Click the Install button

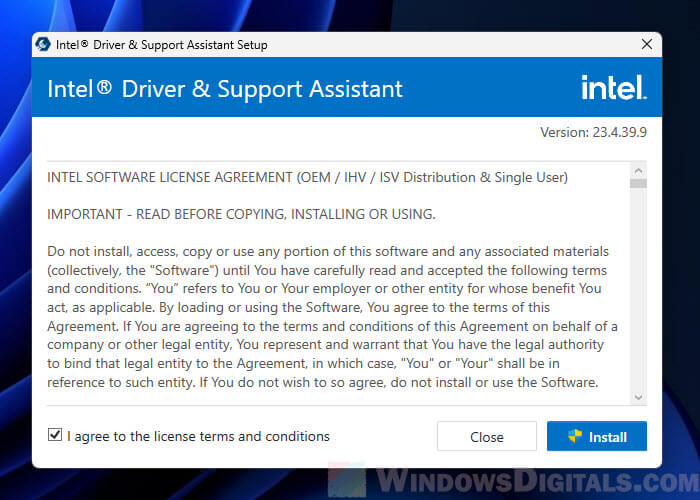[x=596, y=436]
